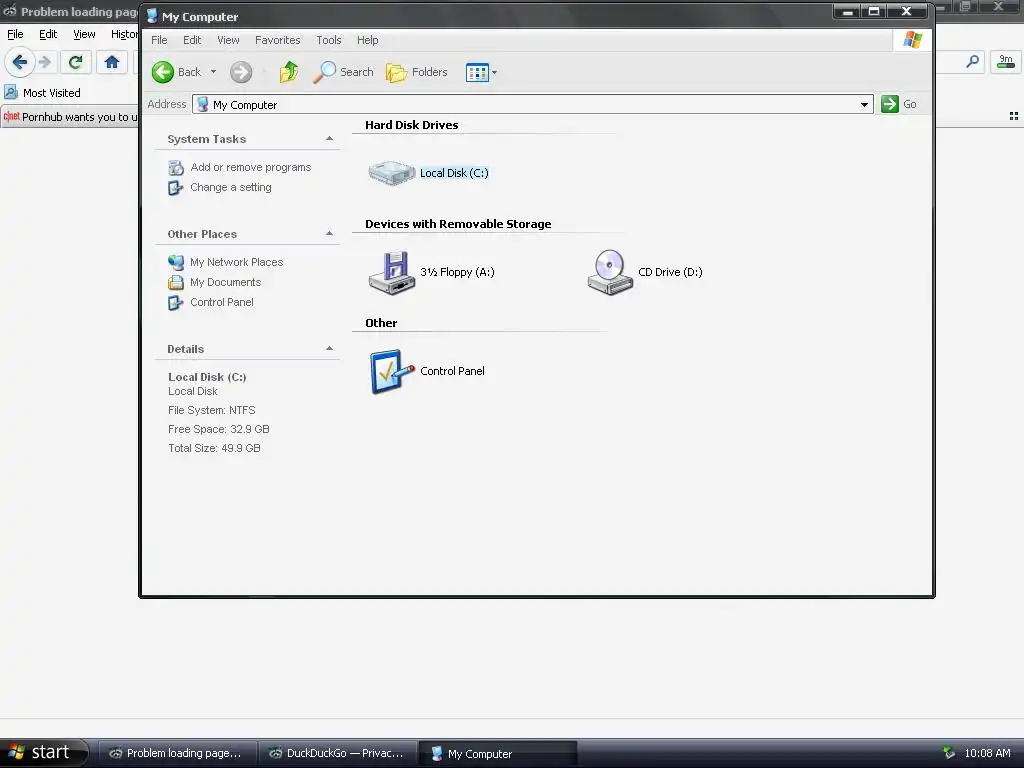Click the grey Forward arrow button
Viewport: 1024px width, 768px height.
[x=241, y=72]
